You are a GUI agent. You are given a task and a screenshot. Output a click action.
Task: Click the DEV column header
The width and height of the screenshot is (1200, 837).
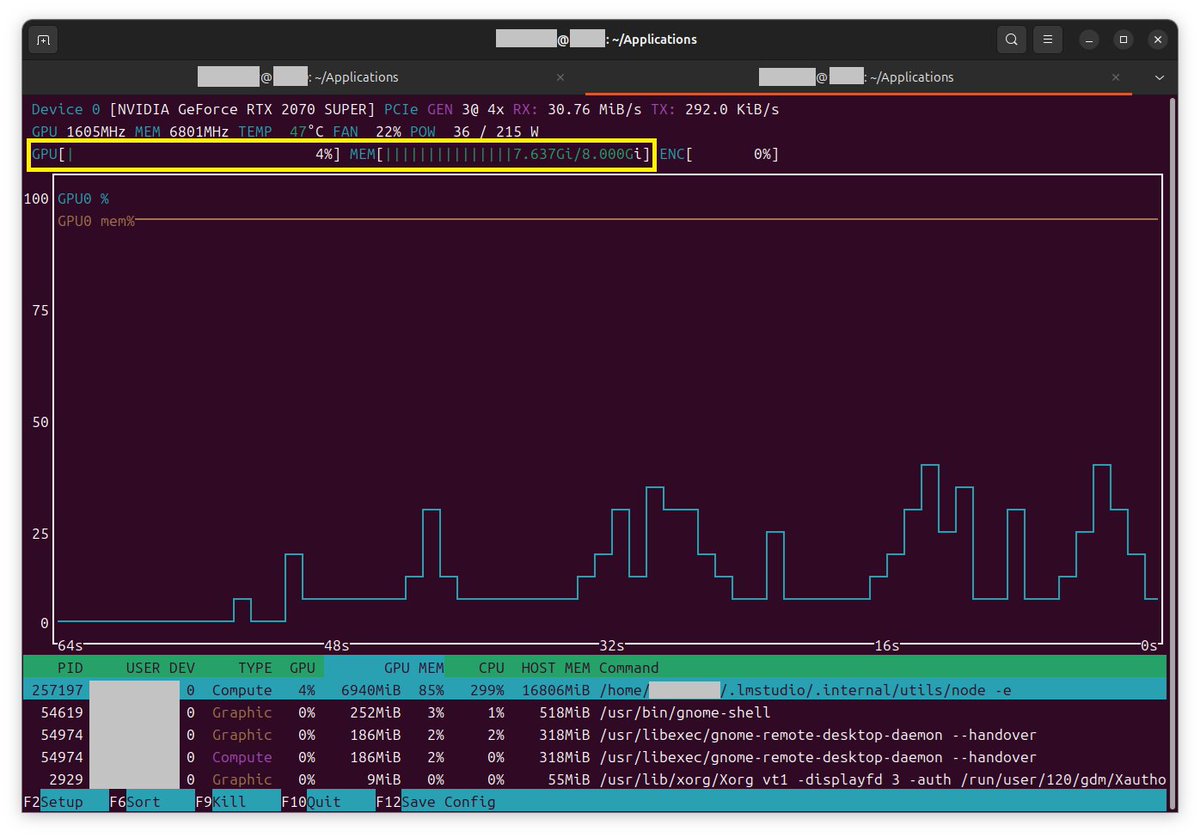(x=182, y=668)
